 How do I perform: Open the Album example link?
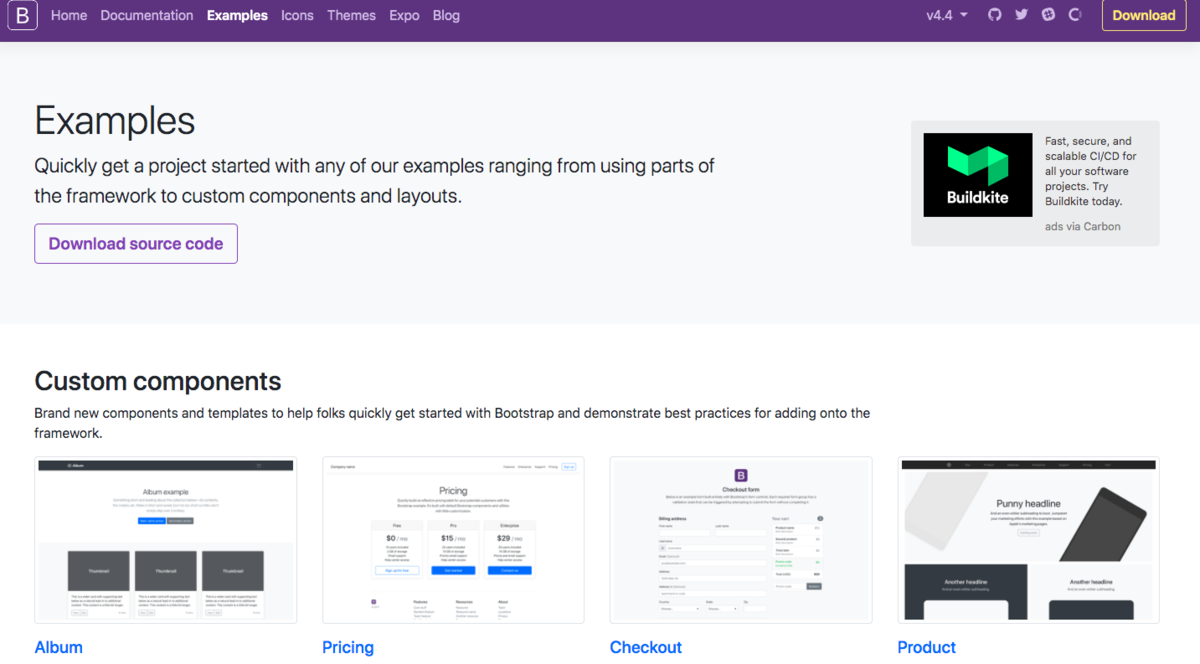58,647
